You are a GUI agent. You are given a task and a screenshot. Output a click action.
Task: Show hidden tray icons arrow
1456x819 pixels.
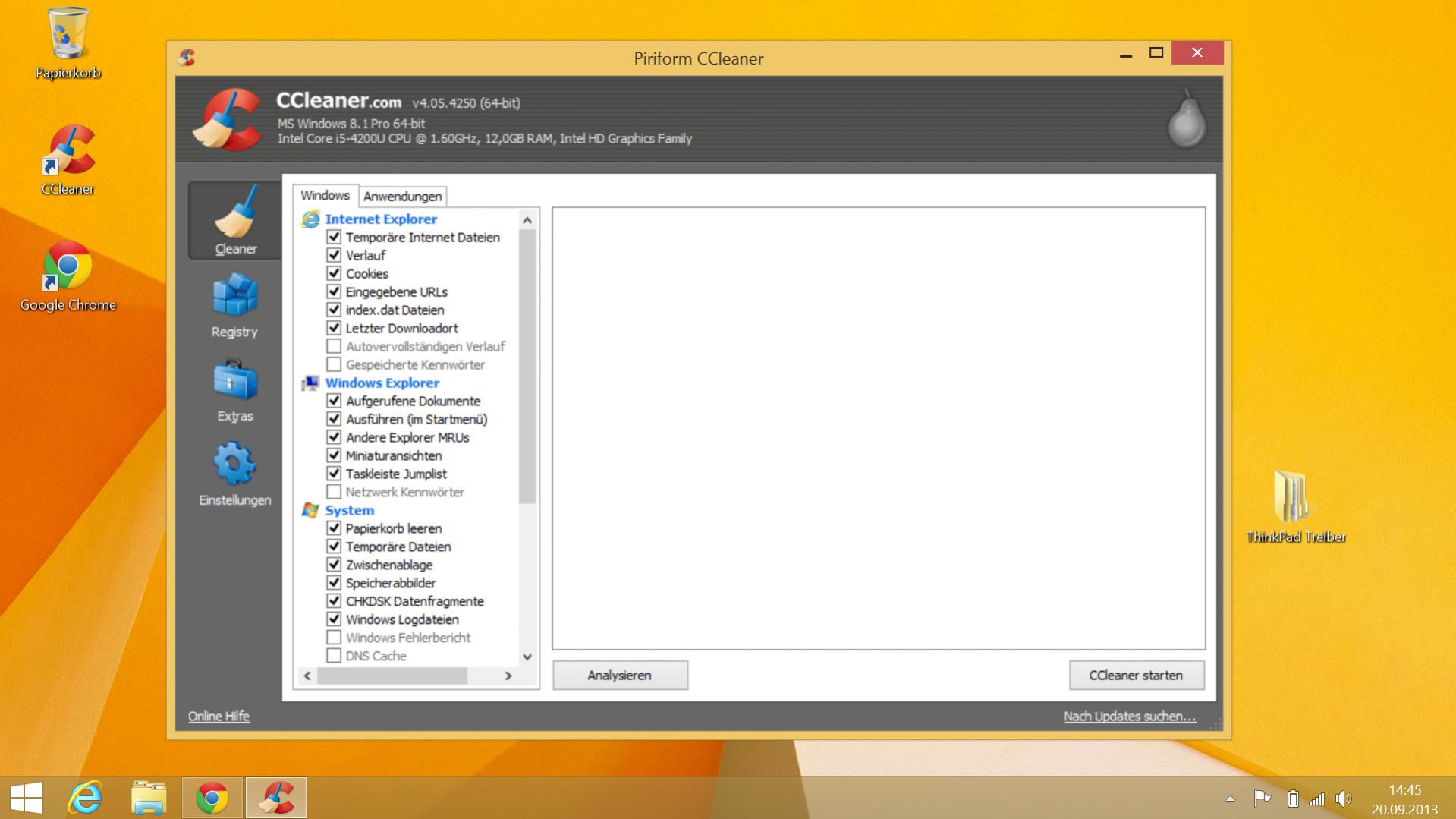pyautogui.click(x=1230, y=799)
